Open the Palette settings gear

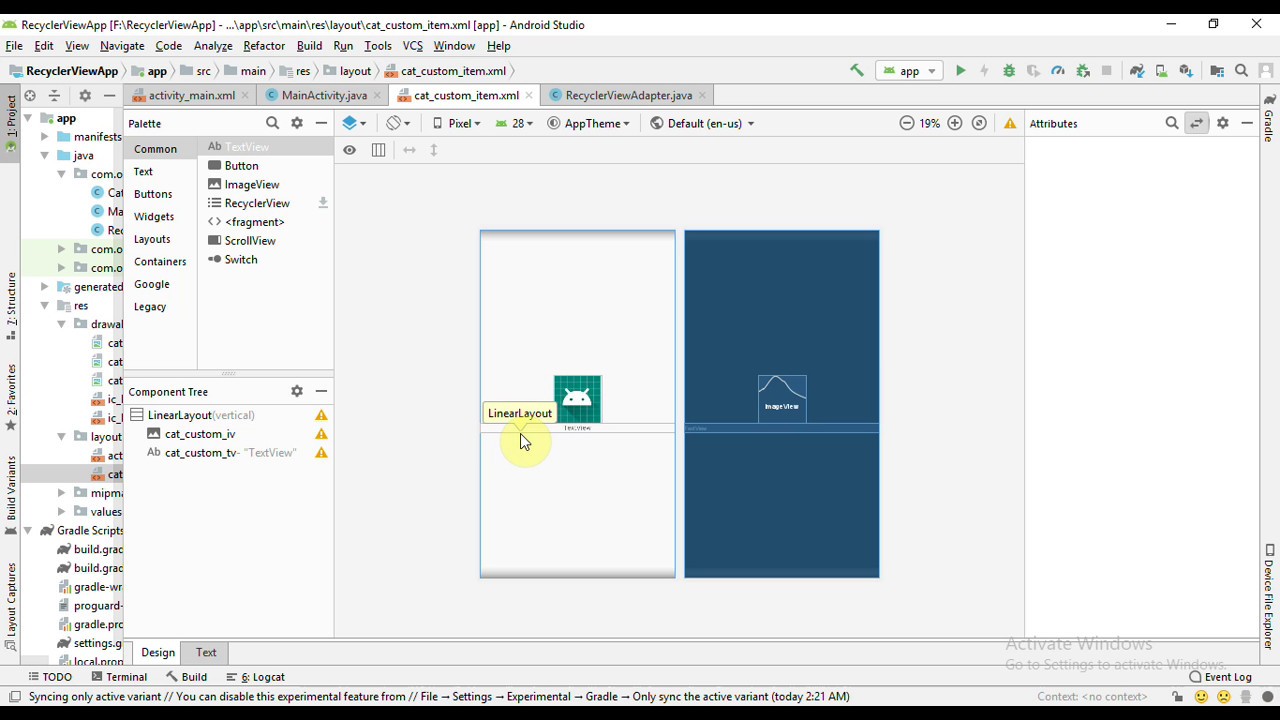[x=297, y=123]
